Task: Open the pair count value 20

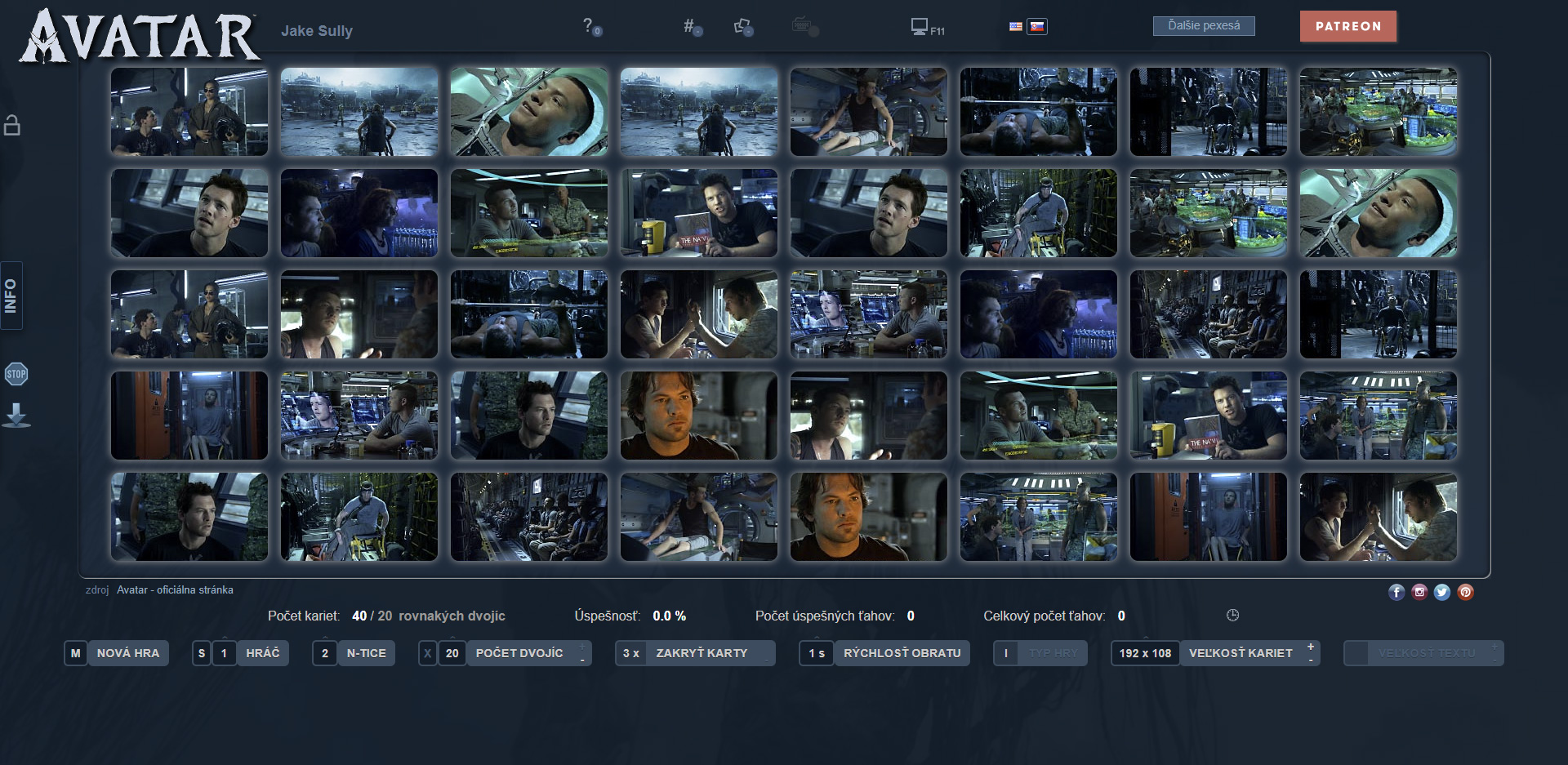Action: tap(452, 653)
